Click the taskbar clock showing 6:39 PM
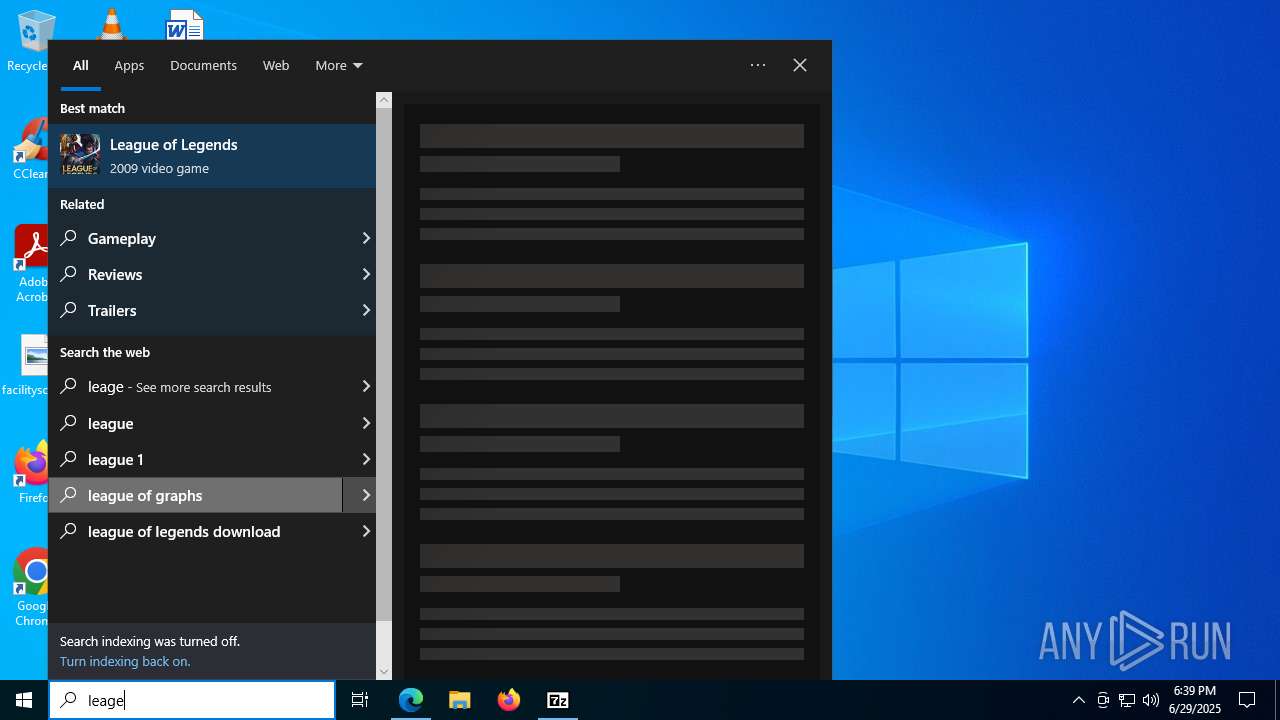 click(x=1194, y=700)
